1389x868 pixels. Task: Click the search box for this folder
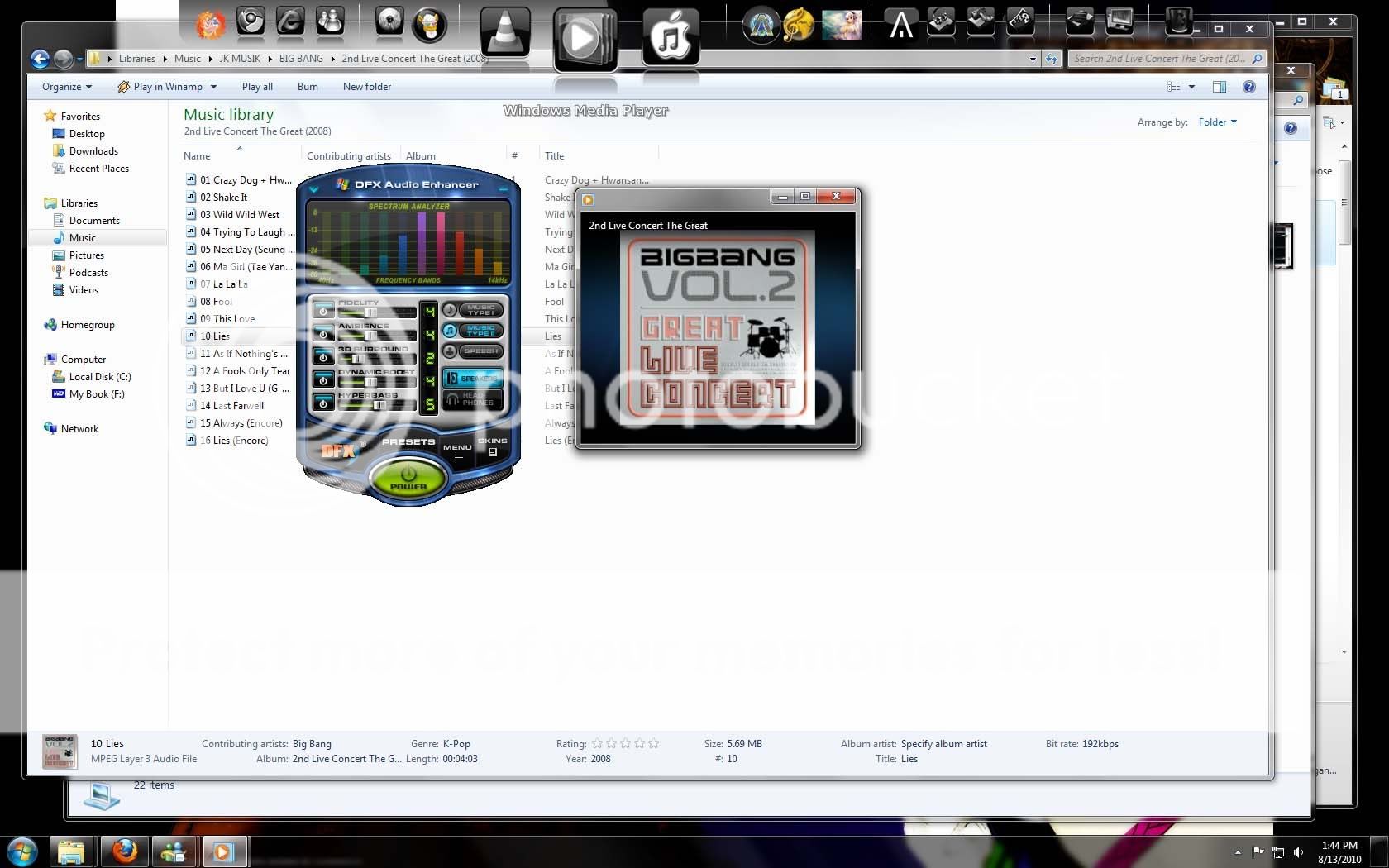pos(1167,59)
